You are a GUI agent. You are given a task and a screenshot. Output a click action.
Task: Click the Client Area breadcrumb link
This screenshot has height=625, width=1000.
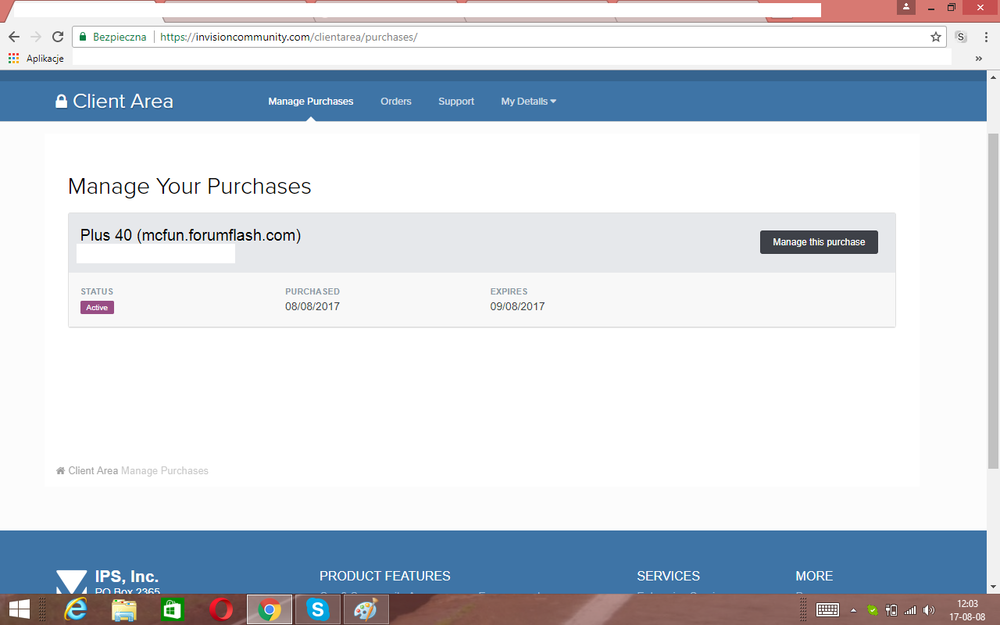[93, 470]
